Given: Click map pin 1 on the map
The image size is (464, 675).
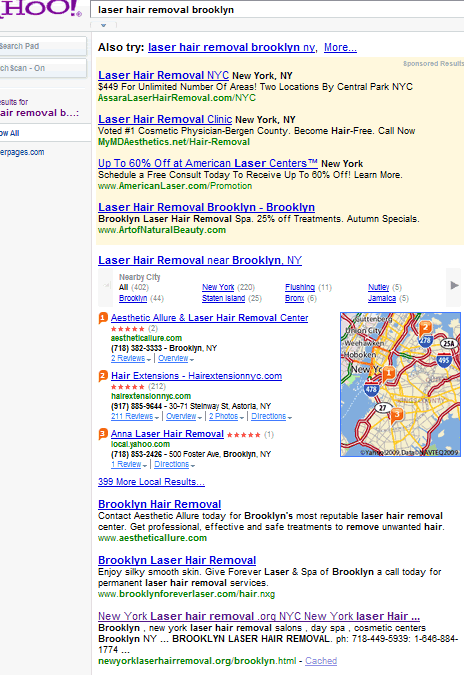Looking at the screenshot, I should [389, 374].
